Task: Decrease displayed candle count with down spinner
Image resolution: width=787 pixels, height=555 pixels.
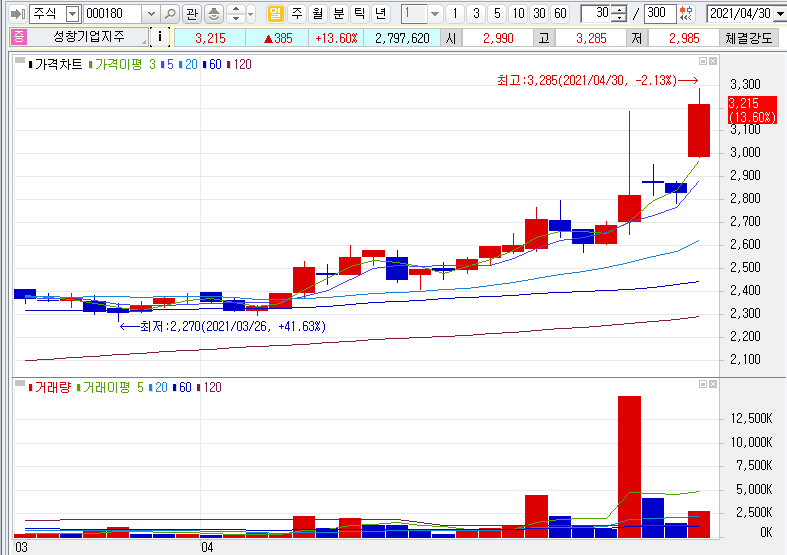Action: [619, 18]
